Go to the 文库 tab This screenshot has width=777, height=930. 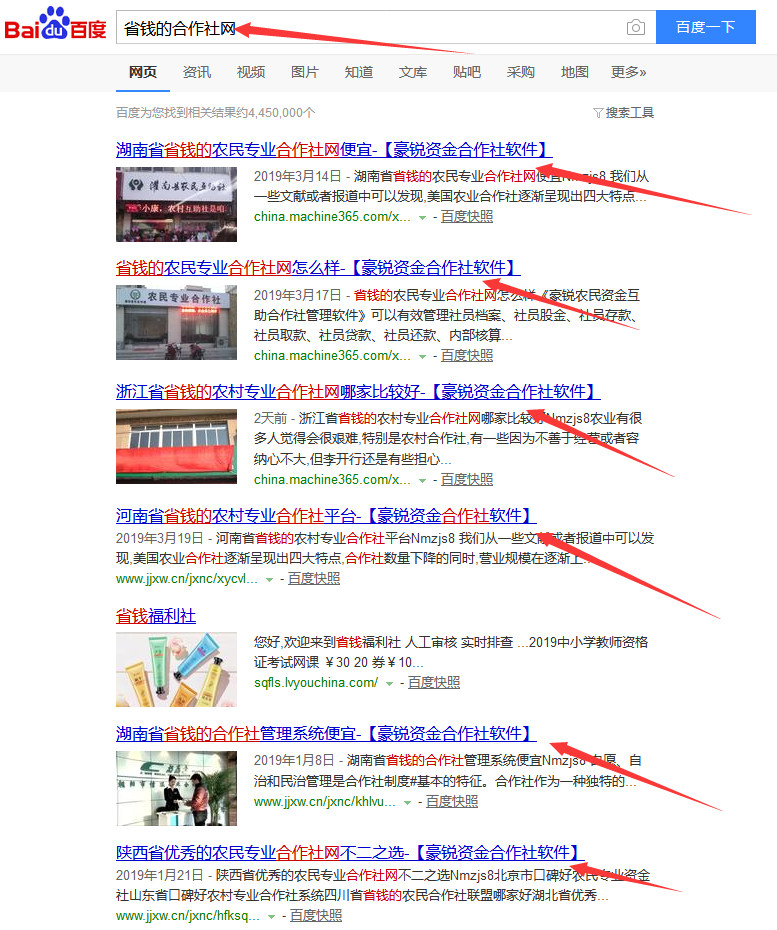[413, 72]
